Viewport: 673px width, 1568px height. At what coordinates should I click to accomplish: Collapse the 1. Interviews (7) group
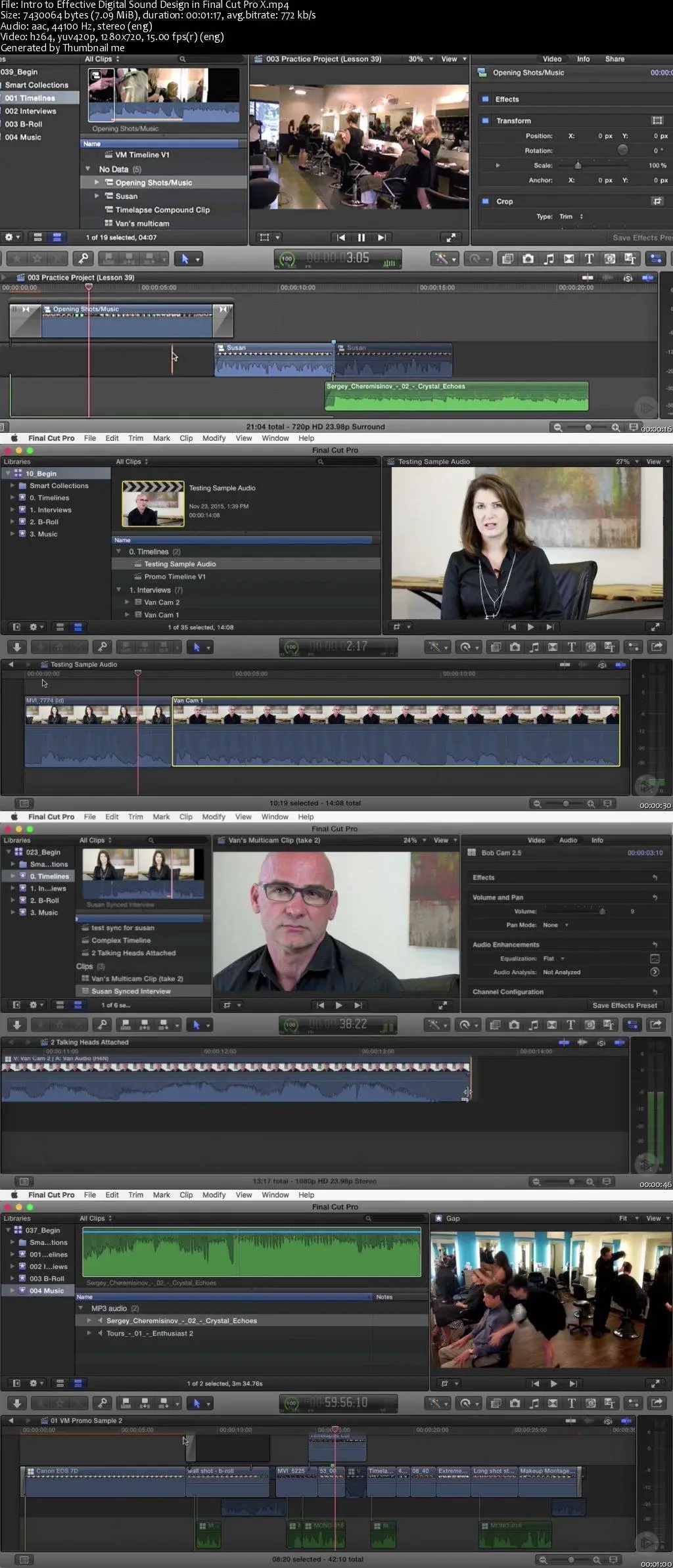(119, 590)
